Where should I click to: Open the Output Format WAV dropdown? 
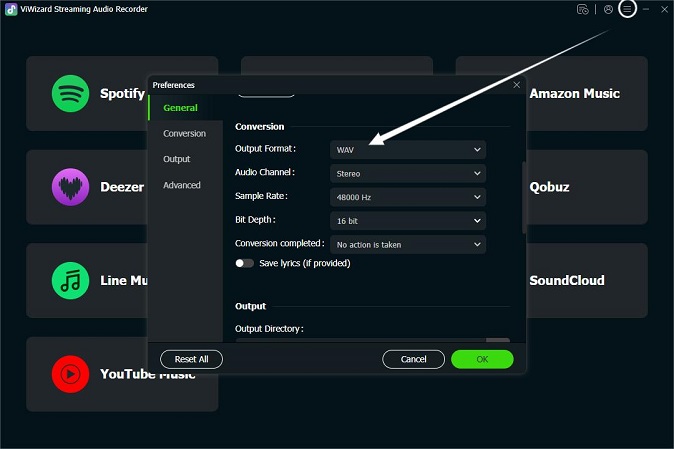coord(408,150)
